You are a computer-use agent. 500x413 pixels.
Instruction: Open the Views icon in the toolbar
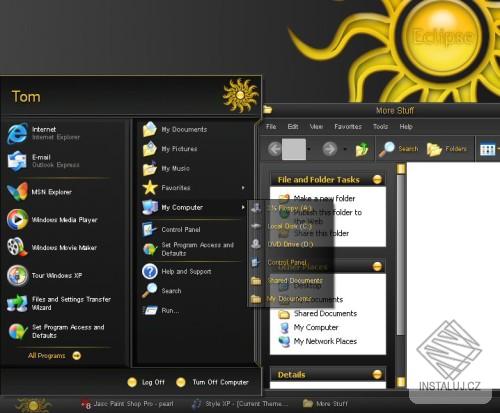coord(487,149)
